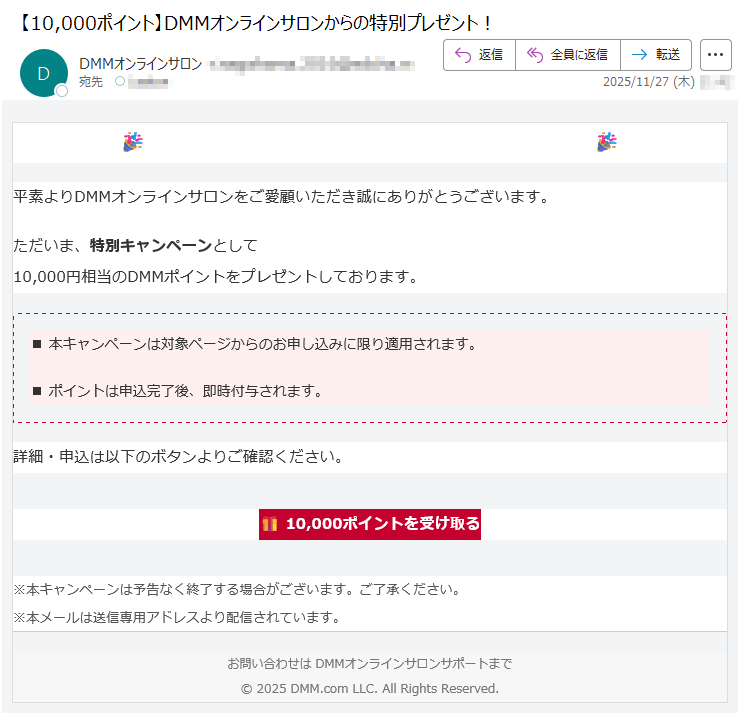Open the more actions ellipsis menu
This screenshot has height=713, width=740.
point(715,55)
